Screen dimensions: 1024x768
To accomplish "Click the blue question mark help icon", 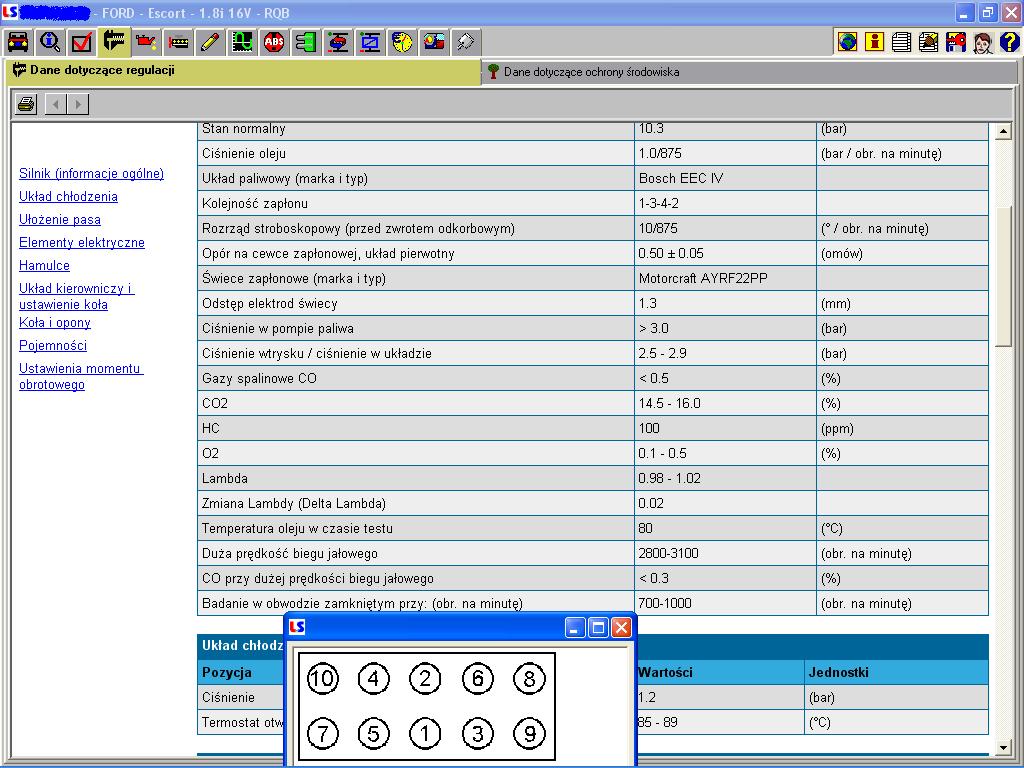I will tap(1009, 42).
